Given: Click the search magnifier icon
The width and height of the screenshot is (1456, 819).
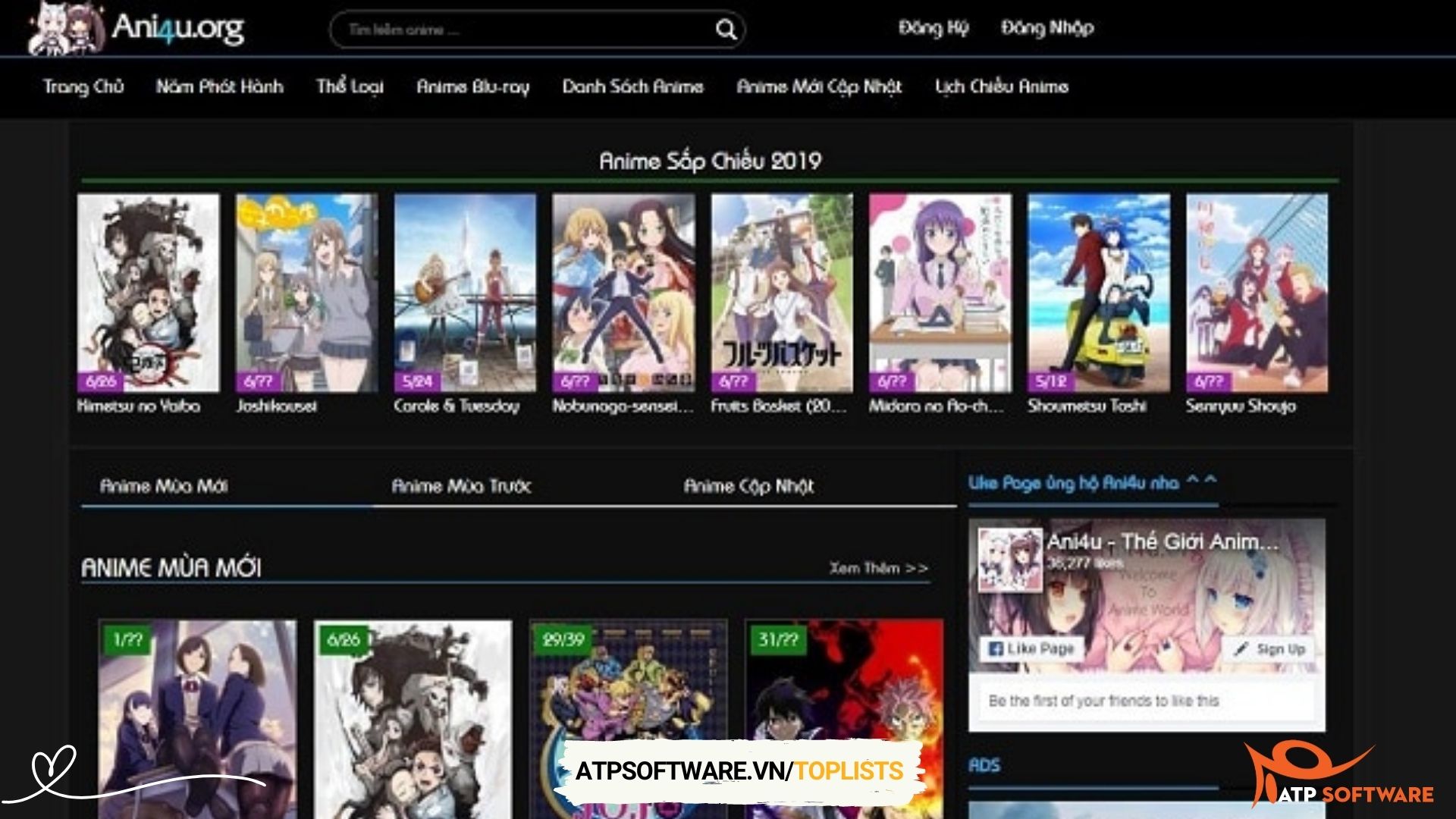Looking at the screenshot, I should (x=726, y=30).
